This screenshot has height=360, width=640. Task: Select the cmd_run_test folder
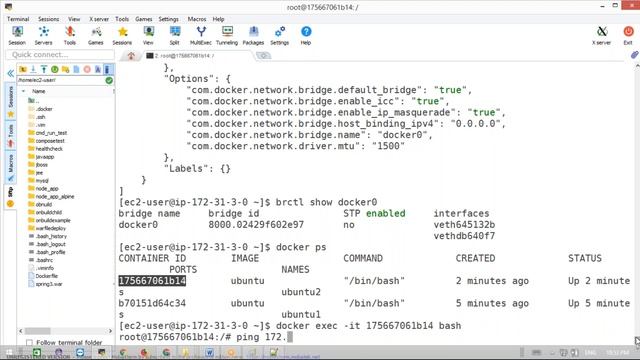(x=47, y=133)
